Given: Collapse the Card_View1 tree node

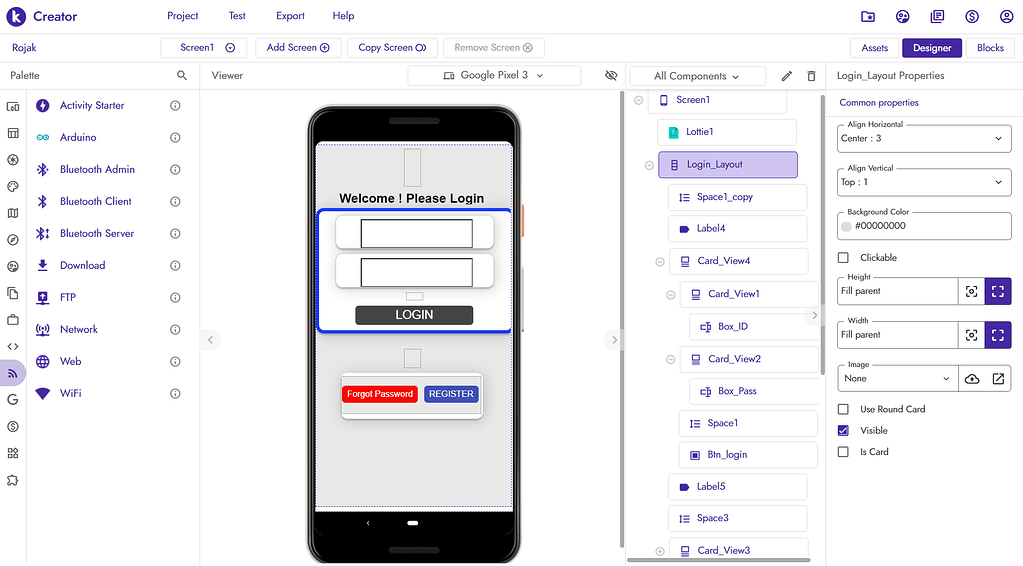Looking at the screenshot, I should [670, 295].
